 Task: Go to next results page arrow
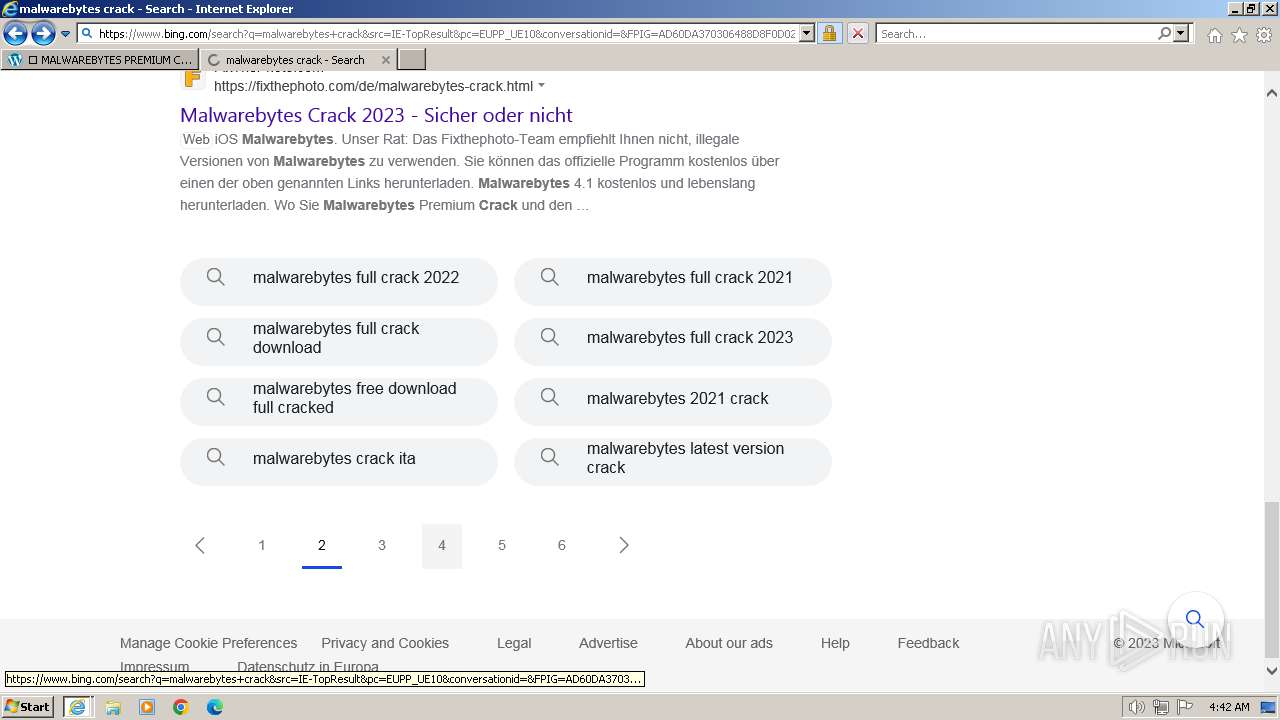pos(624,545)
